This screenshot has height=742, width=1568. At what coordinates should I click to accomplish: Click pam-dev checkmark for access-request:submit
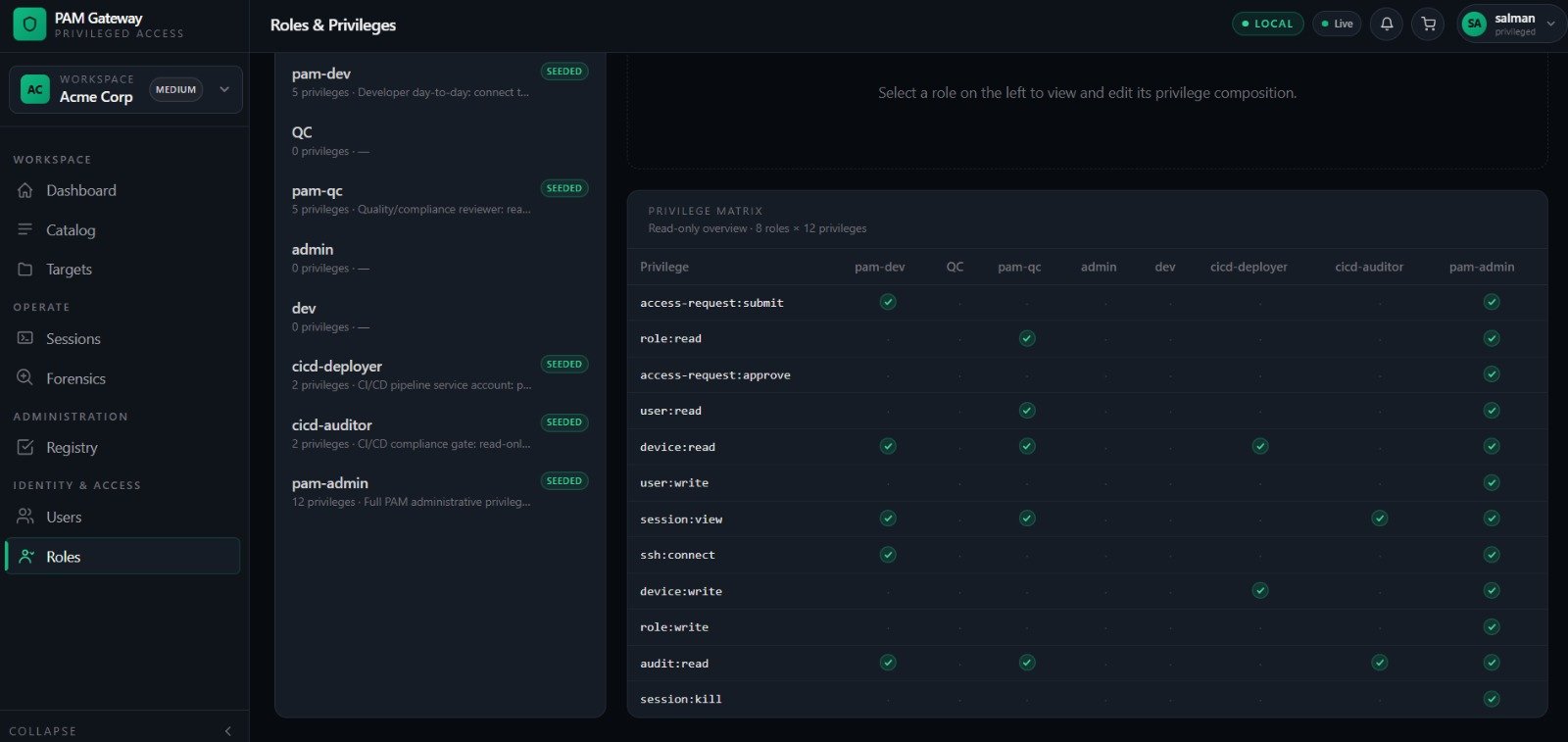coord(888,302)
